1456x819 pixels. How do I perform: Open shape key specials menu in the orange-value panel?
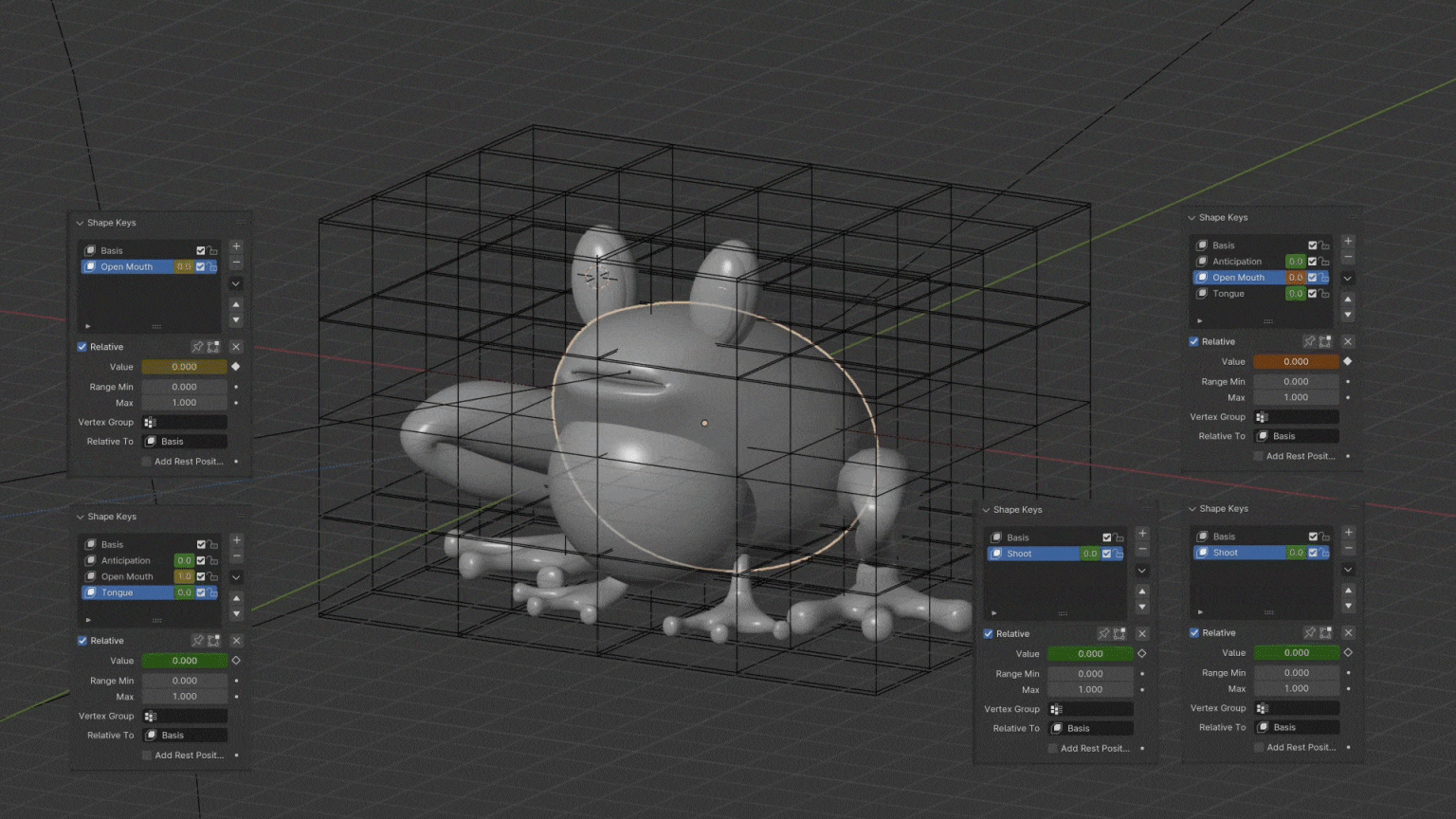(1348, 279)
